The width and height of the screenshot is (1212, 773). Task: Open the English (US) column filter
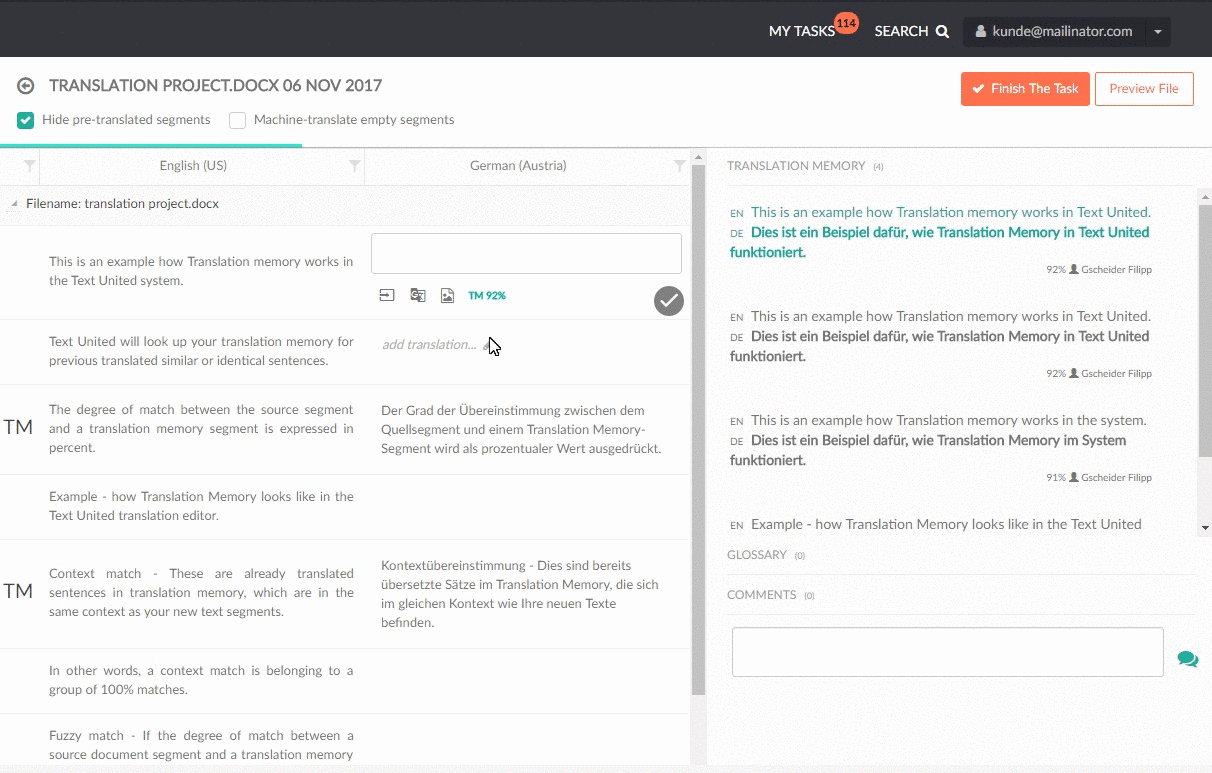click(354, 166)
